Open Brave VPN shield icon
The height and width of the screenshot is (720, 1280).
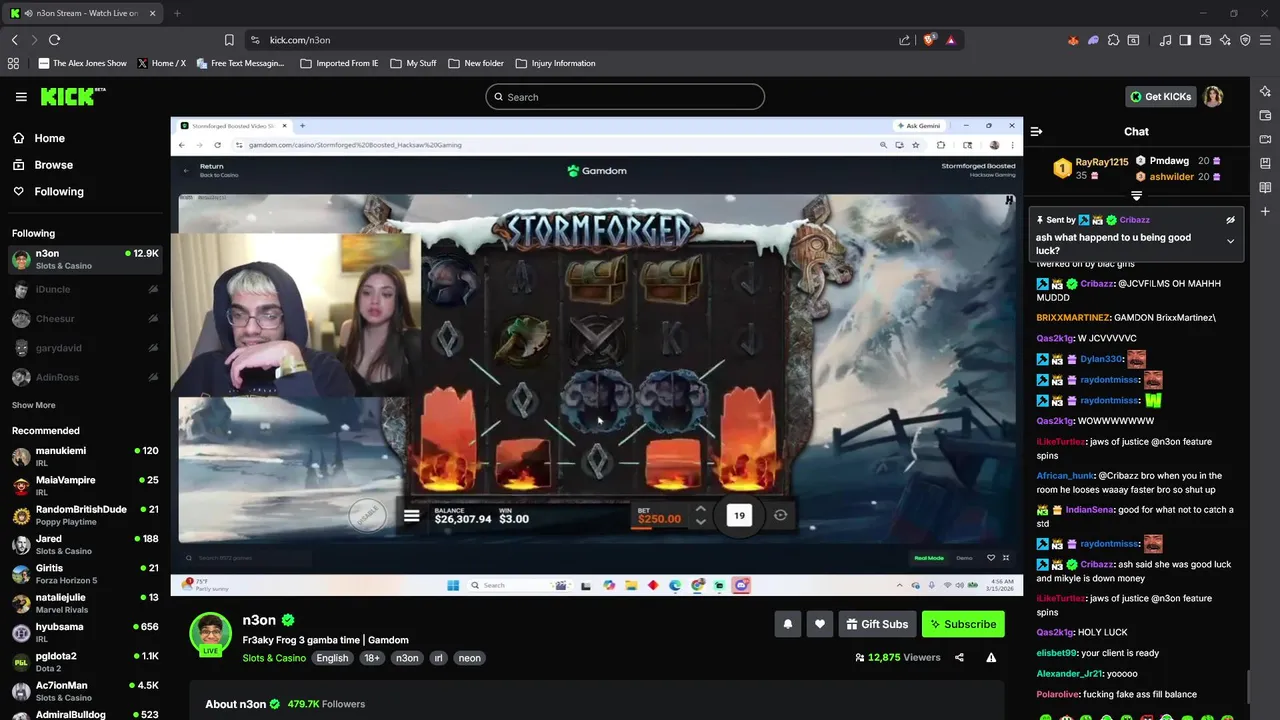click(1245, 40)
